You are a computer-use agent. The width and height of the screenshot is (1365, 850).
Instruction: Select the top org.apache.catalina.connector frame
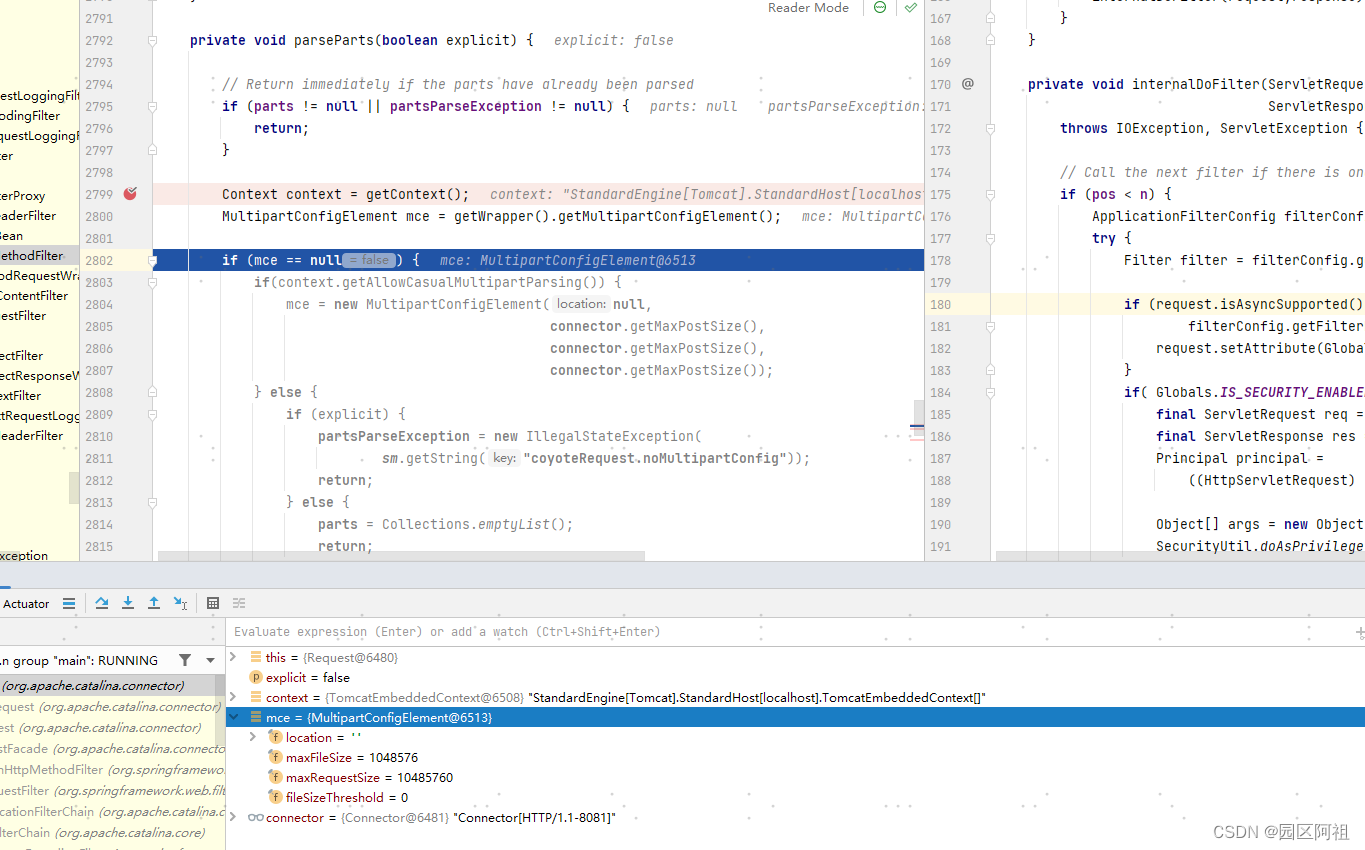click(x=112, y=686)
